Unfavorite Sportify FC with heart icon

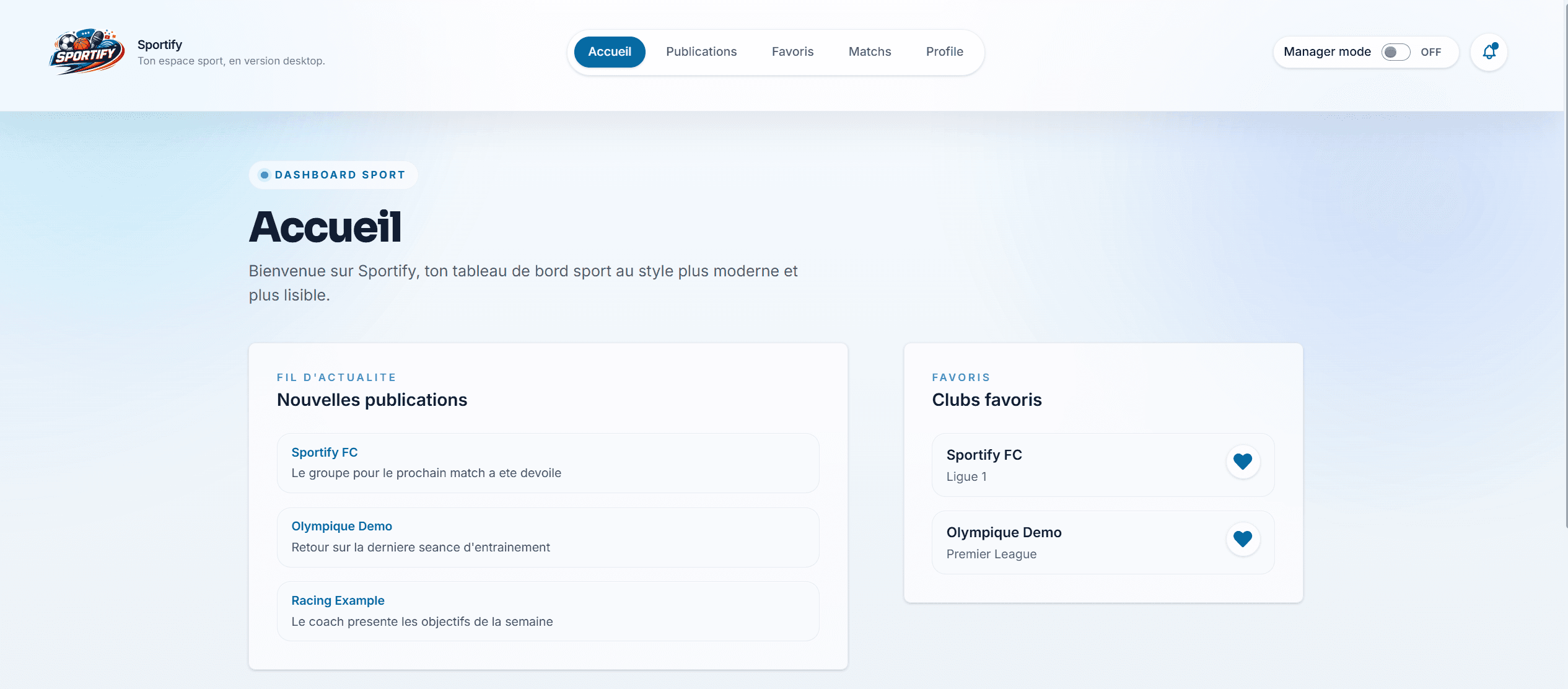coord(1243,462)
